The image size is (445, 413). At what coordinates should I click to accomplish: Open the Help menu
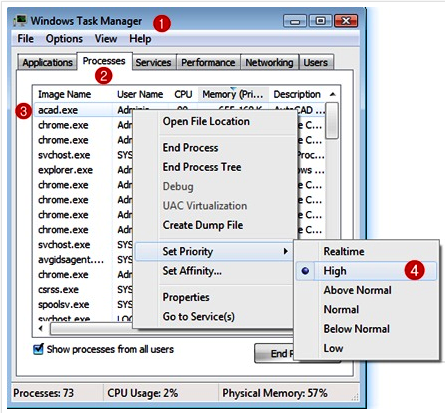[140, 39]
